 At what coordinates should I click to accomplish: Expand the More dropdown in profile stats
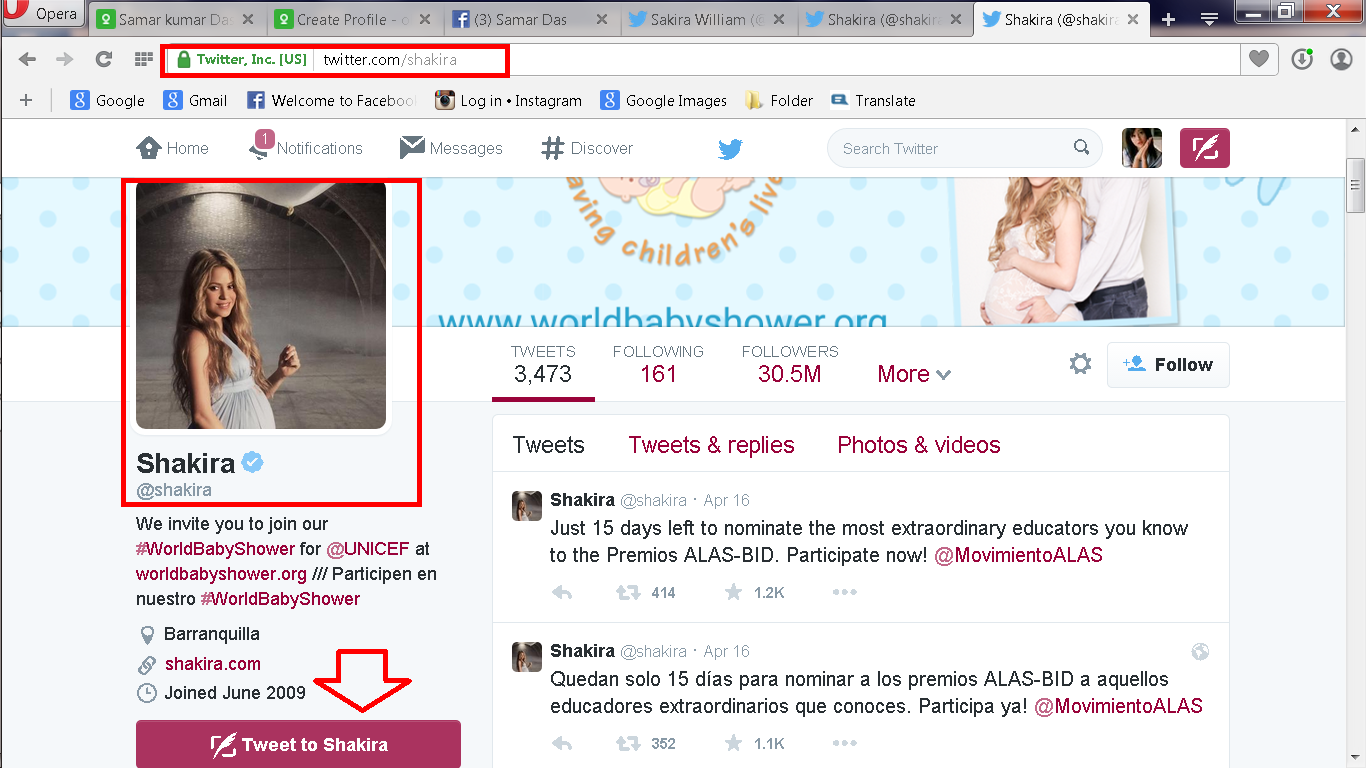pos(914,374)
